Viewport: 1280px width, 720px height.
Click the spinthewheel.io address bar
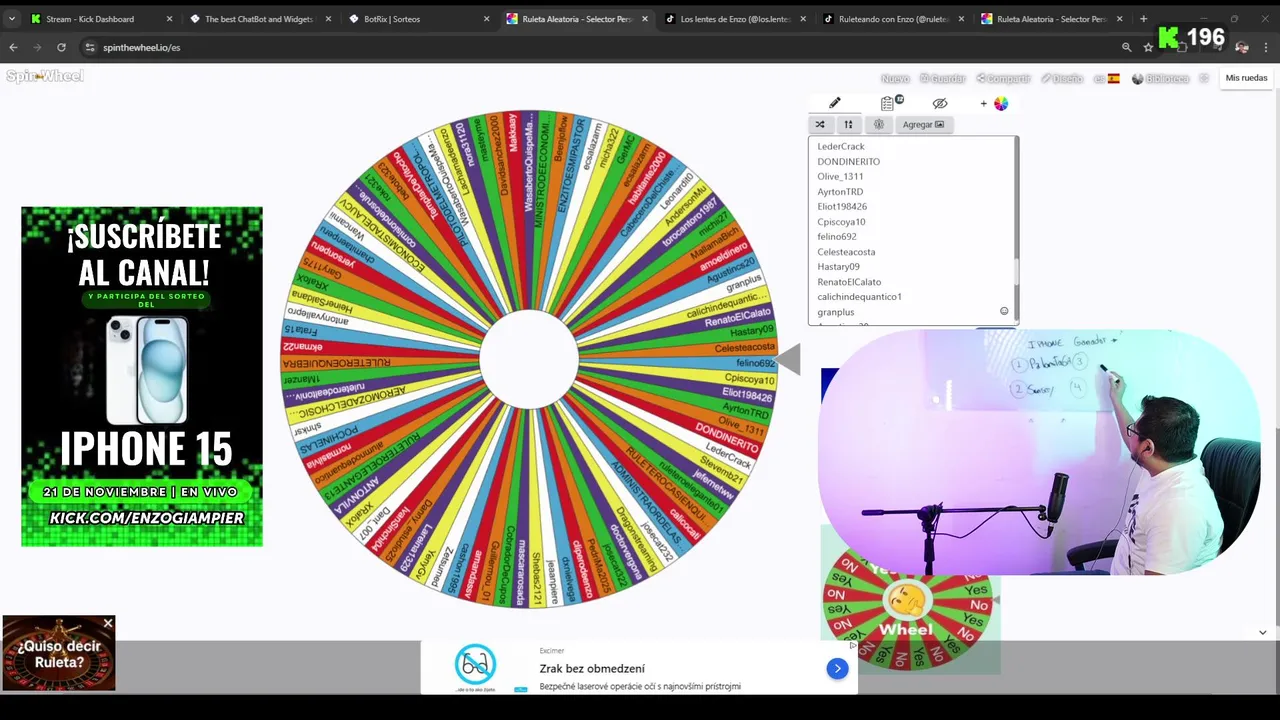coord(600,47)
